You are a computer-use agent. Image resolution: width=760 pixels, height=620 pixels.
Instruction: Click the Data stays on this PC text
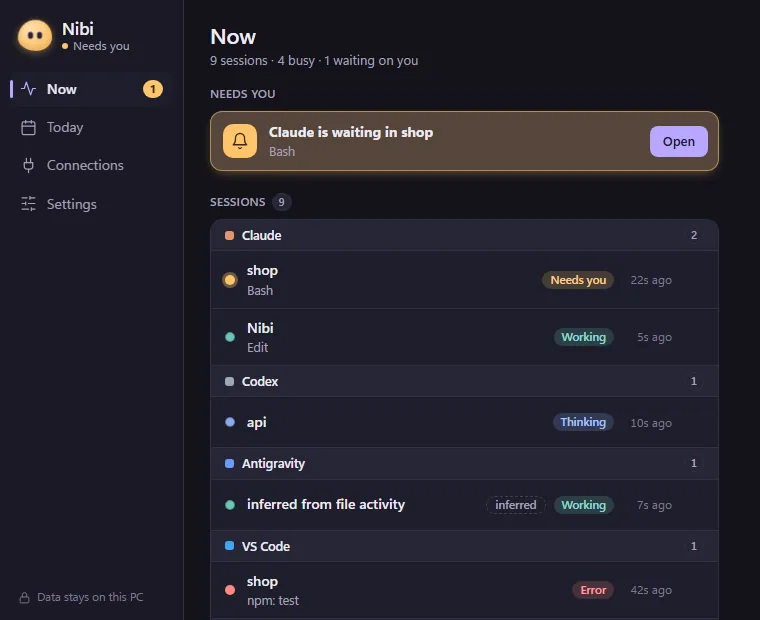(90, 597)
